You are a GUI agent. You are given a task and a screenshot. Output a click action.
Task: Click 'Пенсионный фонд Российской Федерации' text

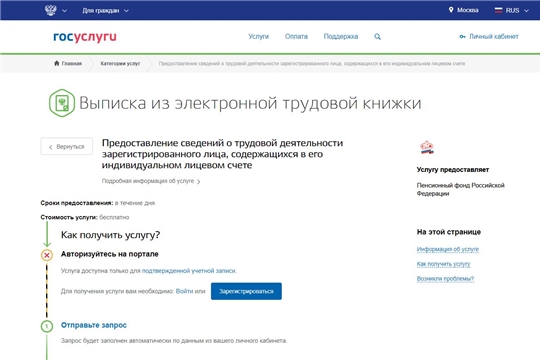pyautogui.click(x=460, y=189)
